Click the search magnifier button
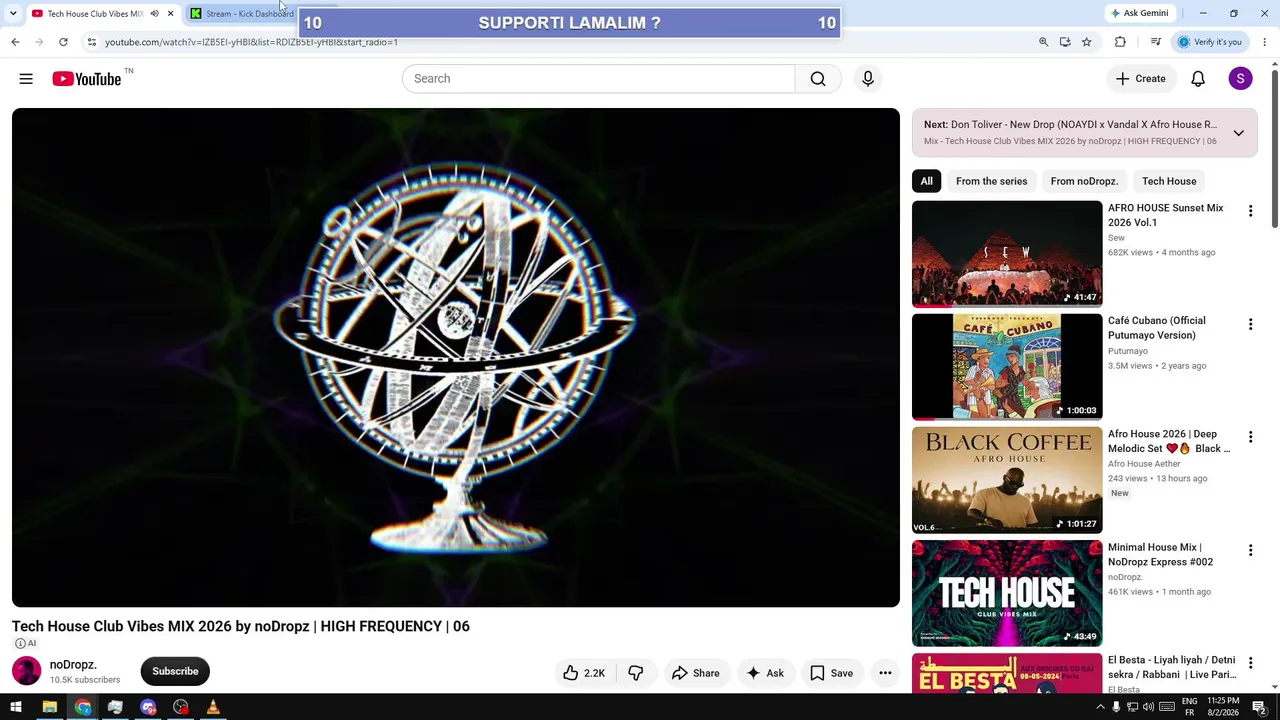This screenshot has width=1280, height=720. pyautogui.click(x=818, y=79)
